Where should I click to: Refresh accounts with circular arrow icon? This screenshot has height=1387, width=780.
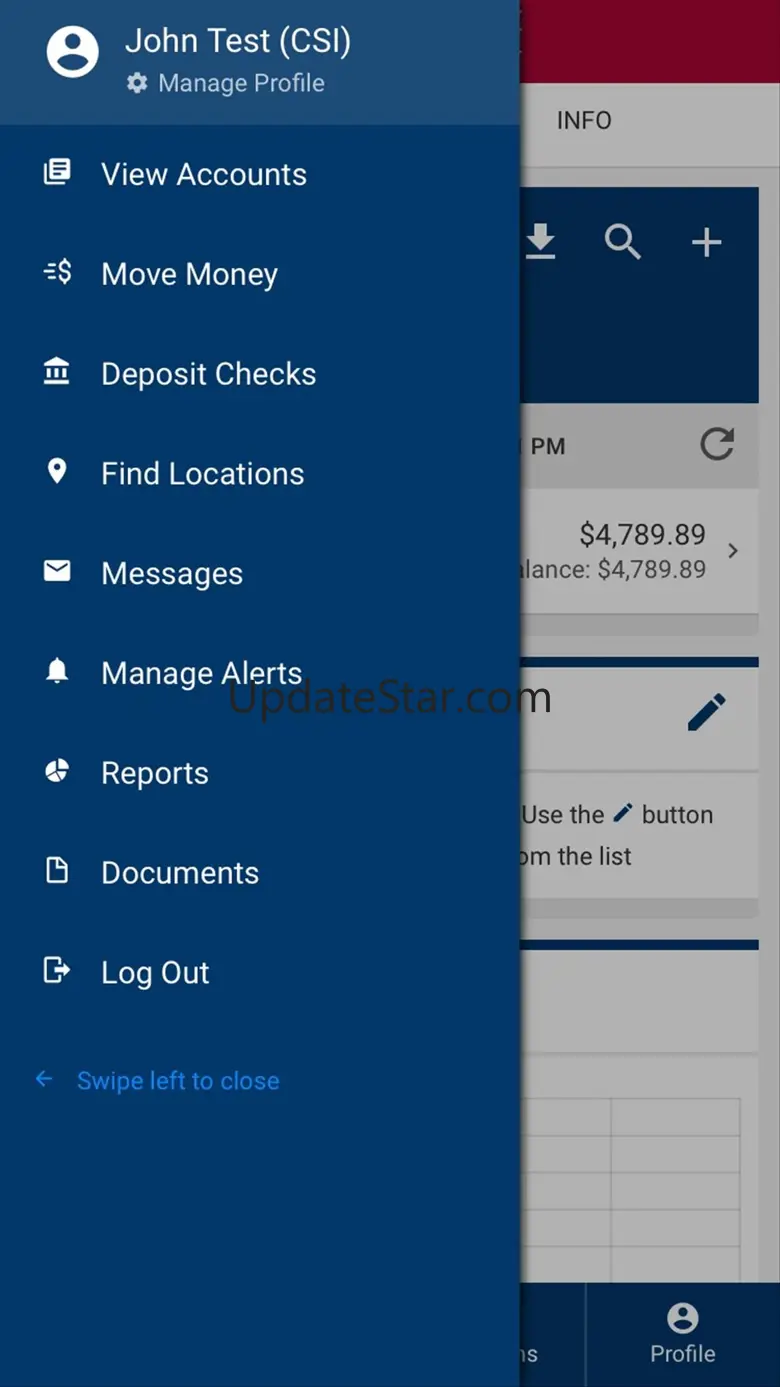point(717,444)
